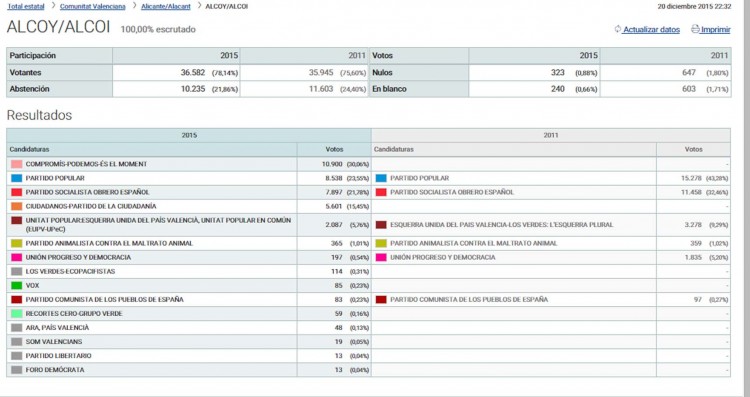Click the Votantes participation row label
The width and height of the screenshot is (750, 397).
(x=25, y=73)
